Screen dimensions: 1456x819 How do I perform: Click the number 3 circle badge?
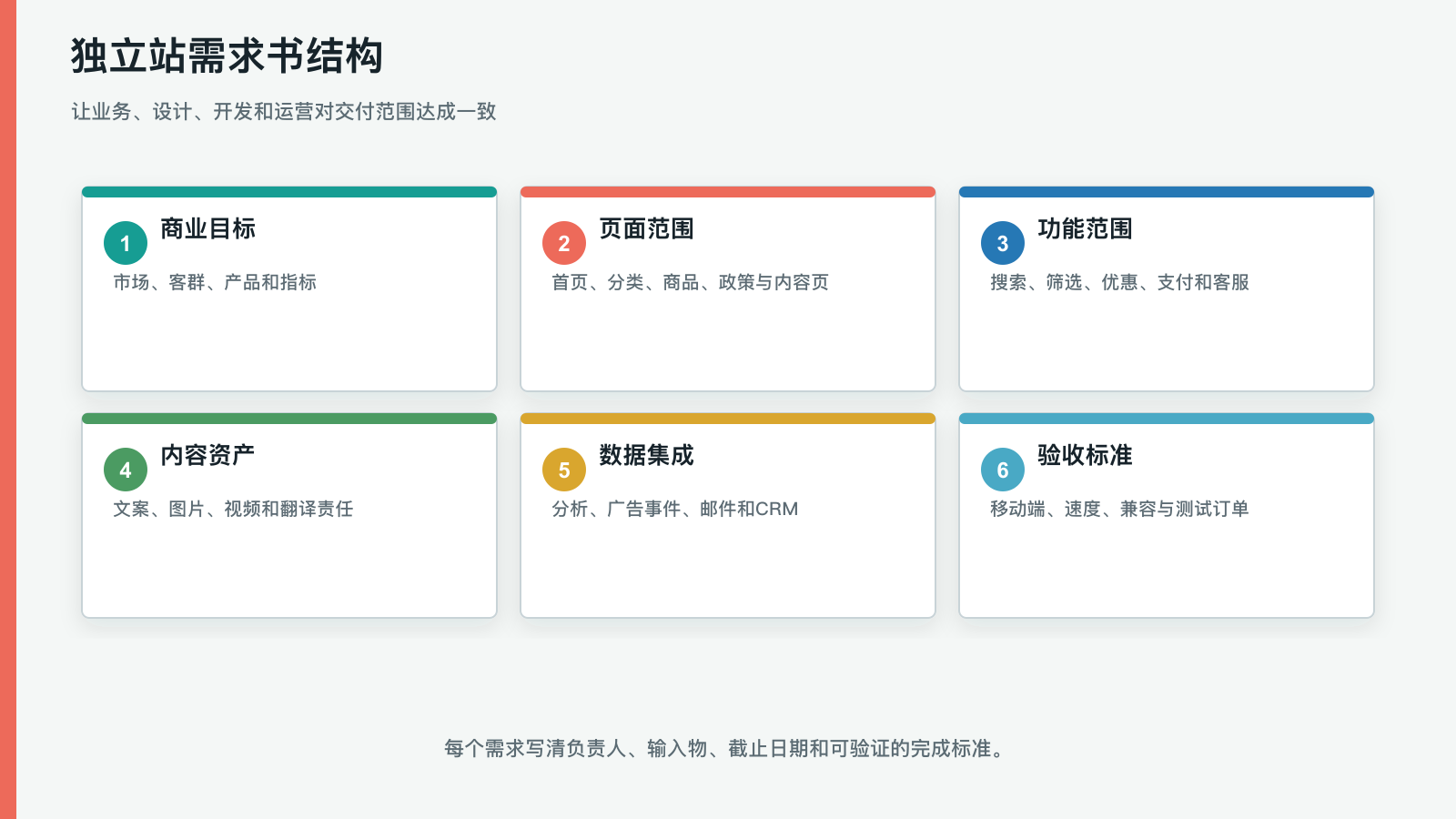click(1003, 243)
